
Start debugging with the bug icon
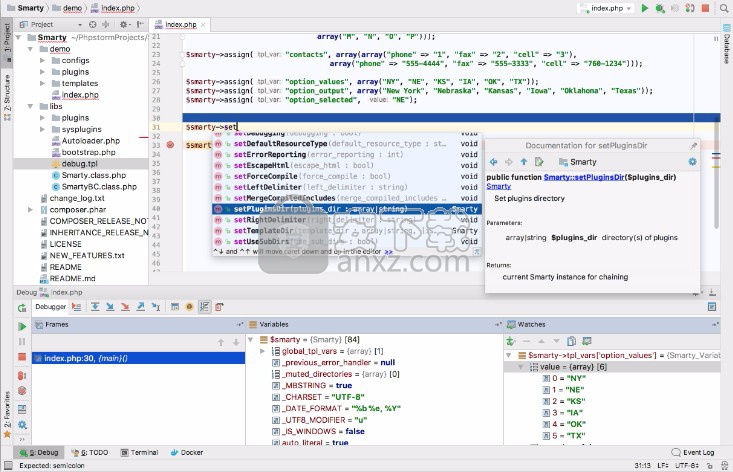coord(660,8)
